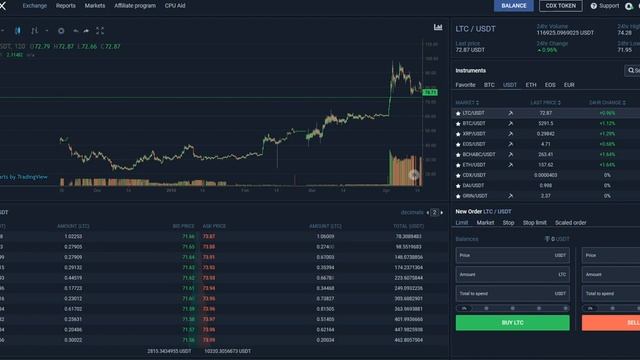Click mining pickaxe icon on LTC/USDT row
This screenshot has height=360, width=640.
pos(510,113)
